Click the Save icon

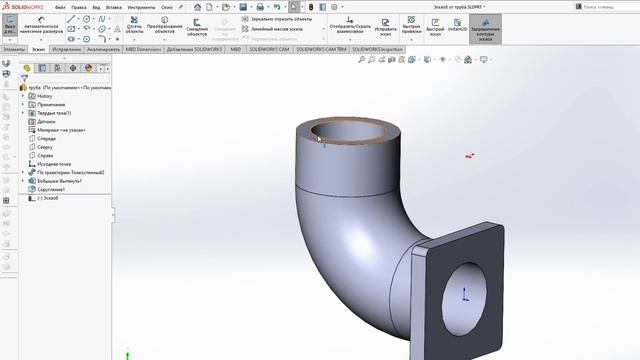[243, 7]
